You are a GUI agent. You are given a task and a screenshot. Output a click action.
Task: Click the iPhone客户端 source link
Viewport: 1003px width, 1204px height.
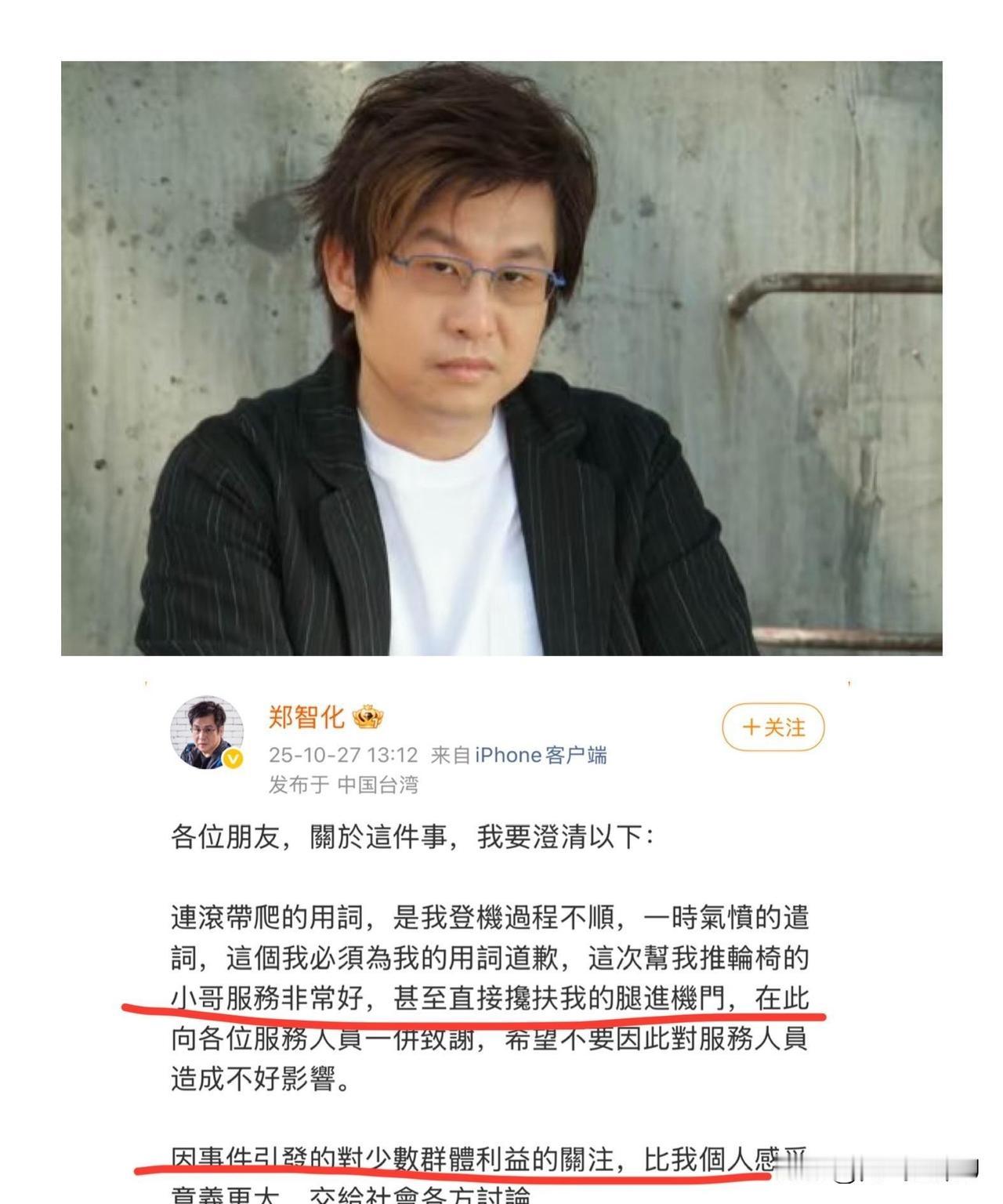click(x=541, y=755)
